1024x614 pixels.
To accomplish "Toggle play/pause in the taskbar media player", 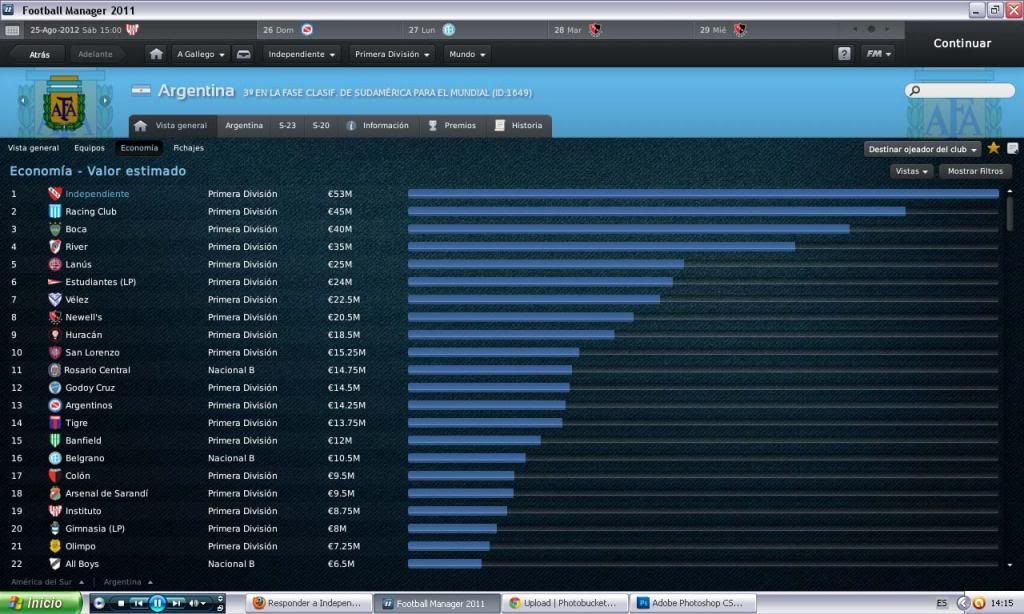I will [x=157, y=604].
